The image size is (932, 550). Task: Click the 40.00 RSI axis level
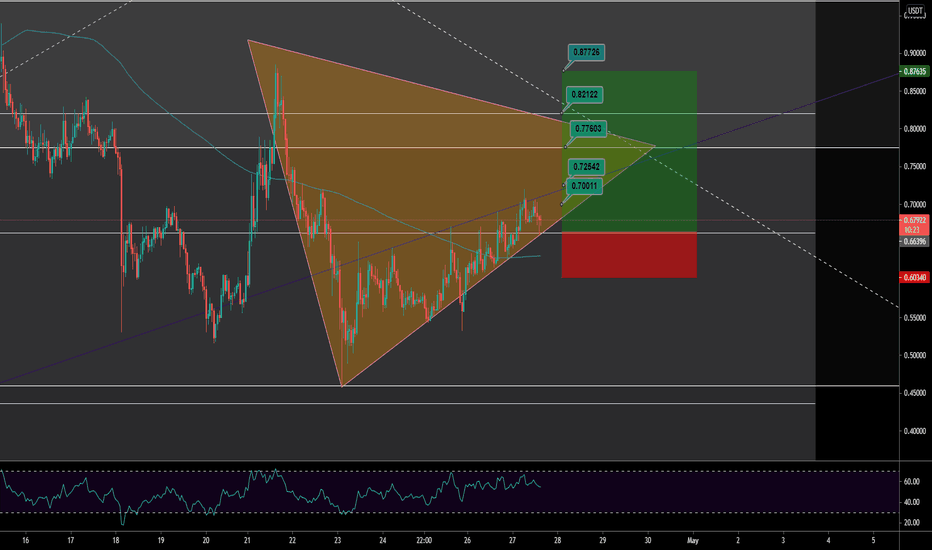(x=912, y=502)
